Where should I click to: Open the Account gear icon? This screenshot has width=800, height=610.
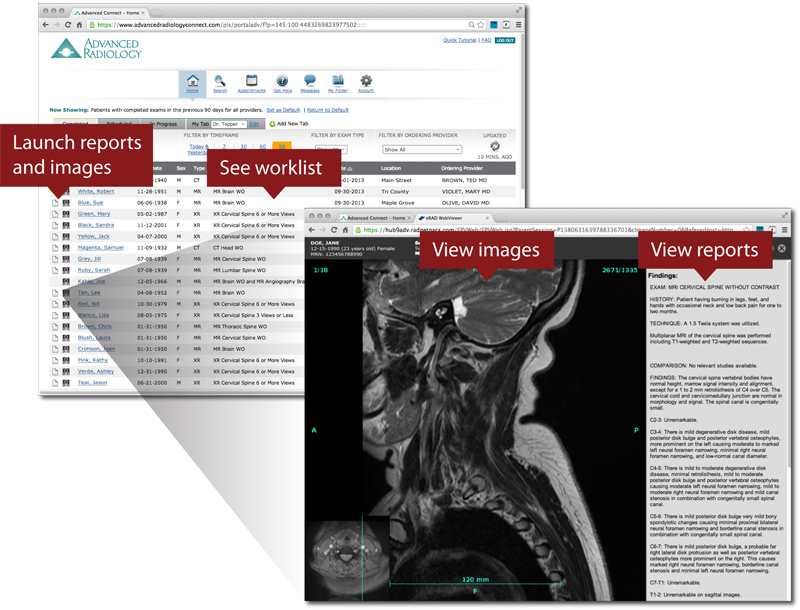(x=366, y=81)
